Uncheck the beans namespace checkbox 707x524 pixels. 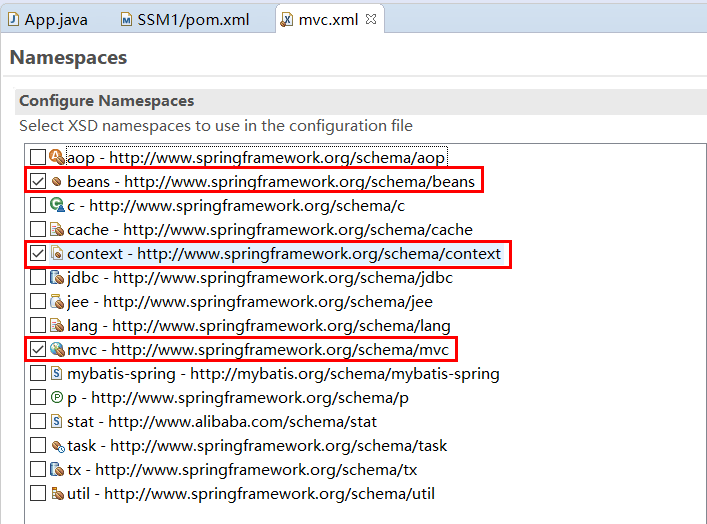click(x=38, y=181)
